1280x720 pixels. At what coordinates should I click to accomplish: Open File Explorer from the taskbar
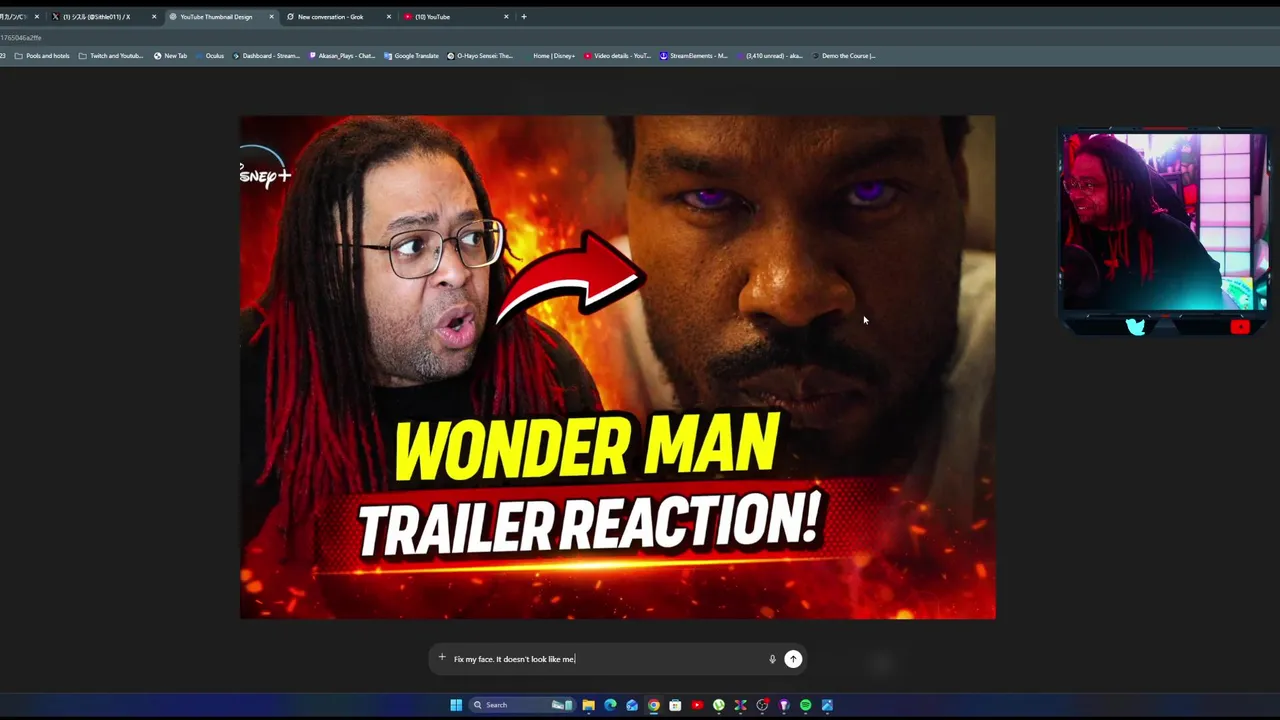[x=589, y=705]
